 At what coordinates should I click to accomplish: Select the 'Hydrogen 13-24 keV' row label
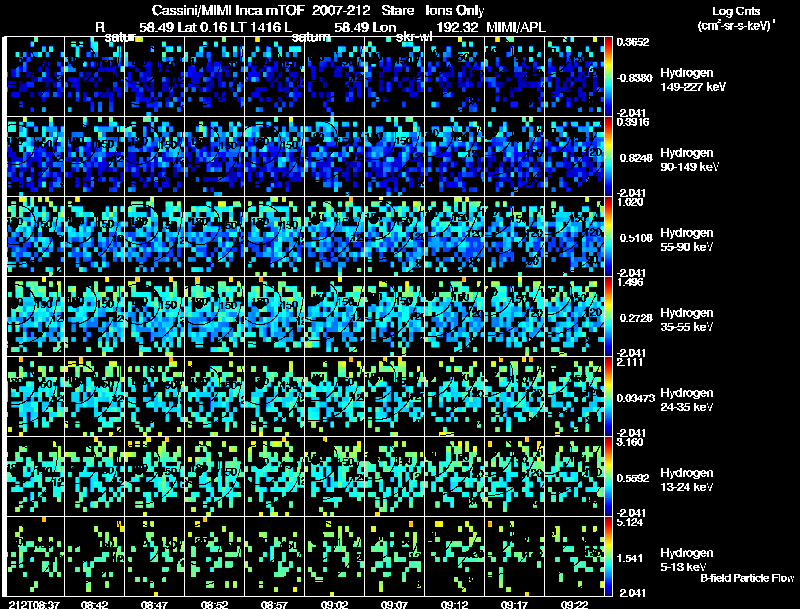pos(687,480)
